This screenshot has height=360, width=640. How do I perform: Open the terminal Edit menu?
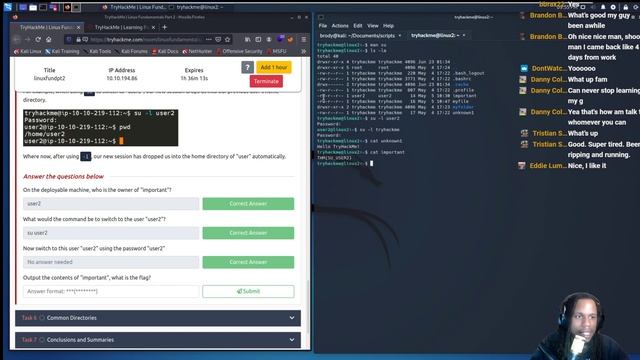358,26
